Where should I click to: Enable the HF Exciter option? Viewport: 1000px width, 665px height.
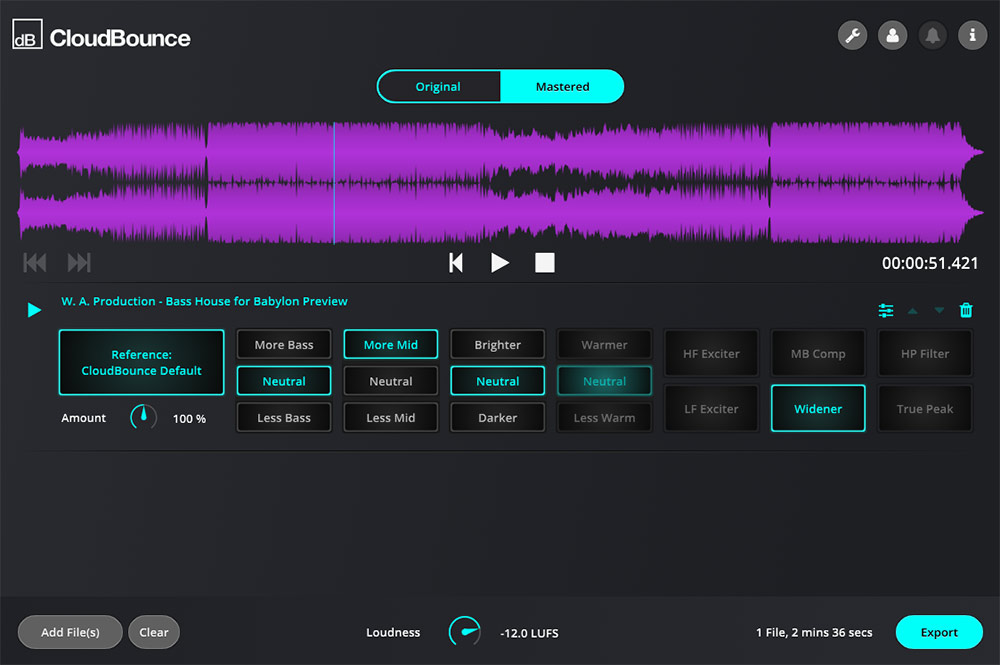coord(711,354)
